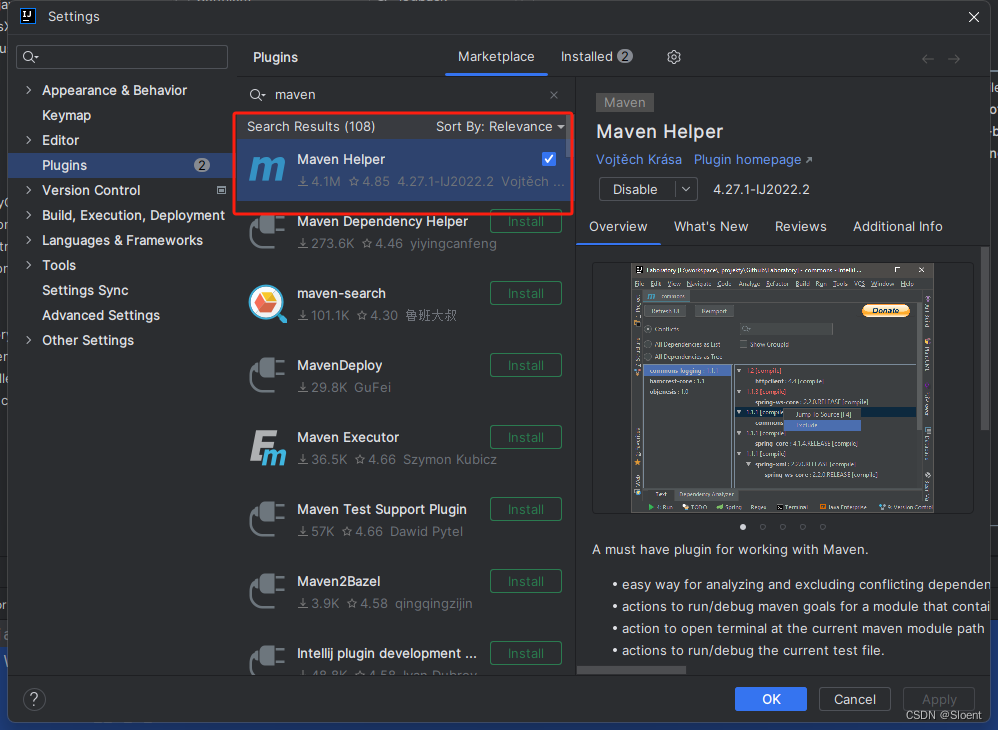
Task: Click the maven-search plugin icon
Action: tap(267, 303)
